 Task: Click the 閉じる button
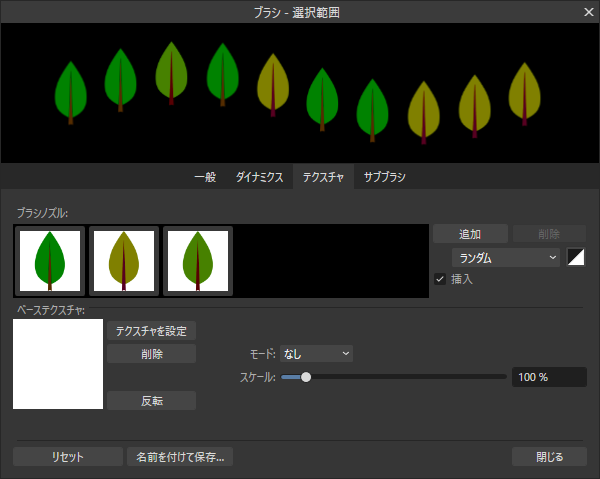pyautogui.click(x=549, y=456)
